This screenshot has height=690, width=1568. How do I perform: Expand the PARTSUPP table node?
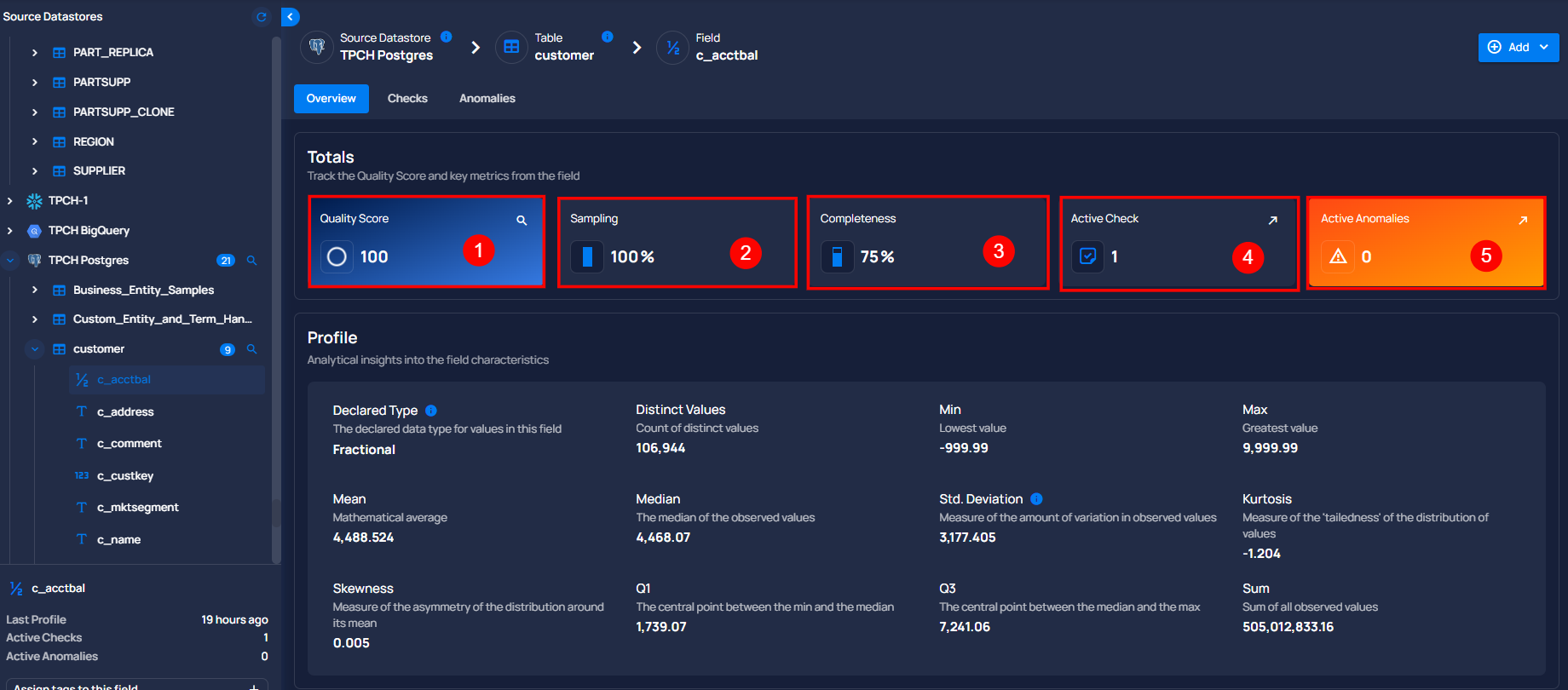34,83
